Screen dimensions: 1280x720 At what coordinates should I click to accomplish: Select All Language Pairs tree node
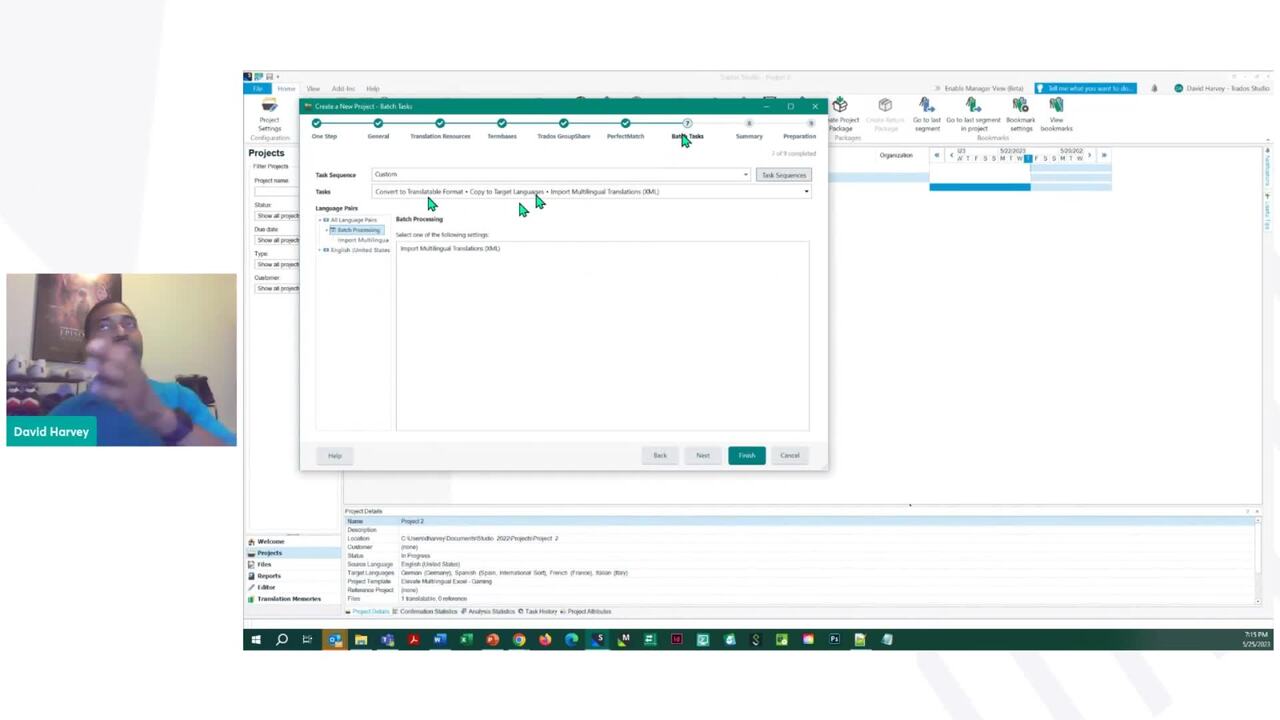[353, 220]
